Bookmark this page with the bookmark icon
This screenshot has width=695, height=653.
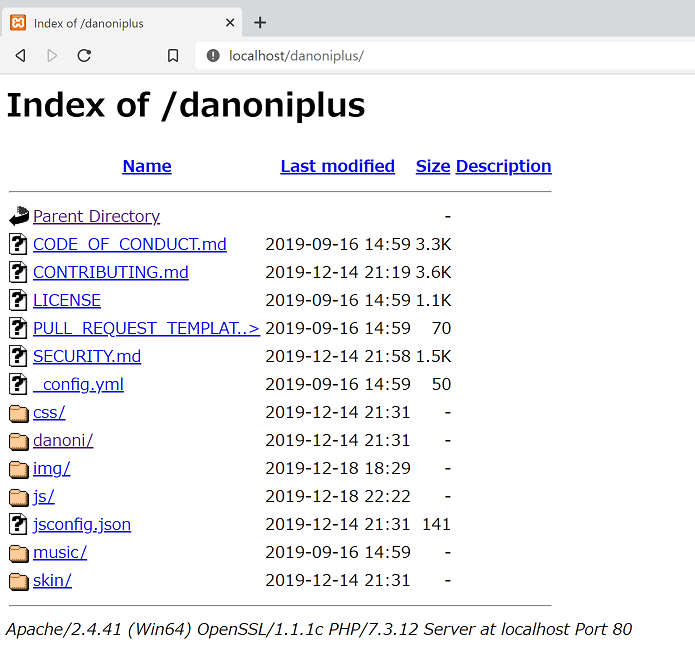(173, 56)
